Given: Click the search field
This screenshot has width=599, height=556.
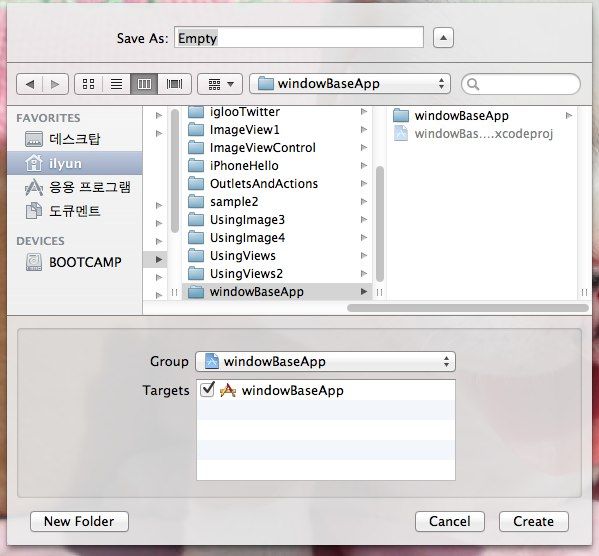Looking at the screenshot, I should click(x=521, y=84).
